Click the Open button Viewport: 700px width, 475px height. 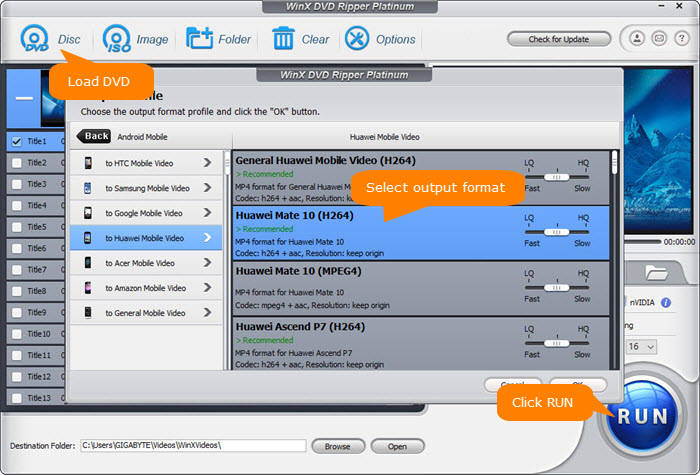point(397,446)
